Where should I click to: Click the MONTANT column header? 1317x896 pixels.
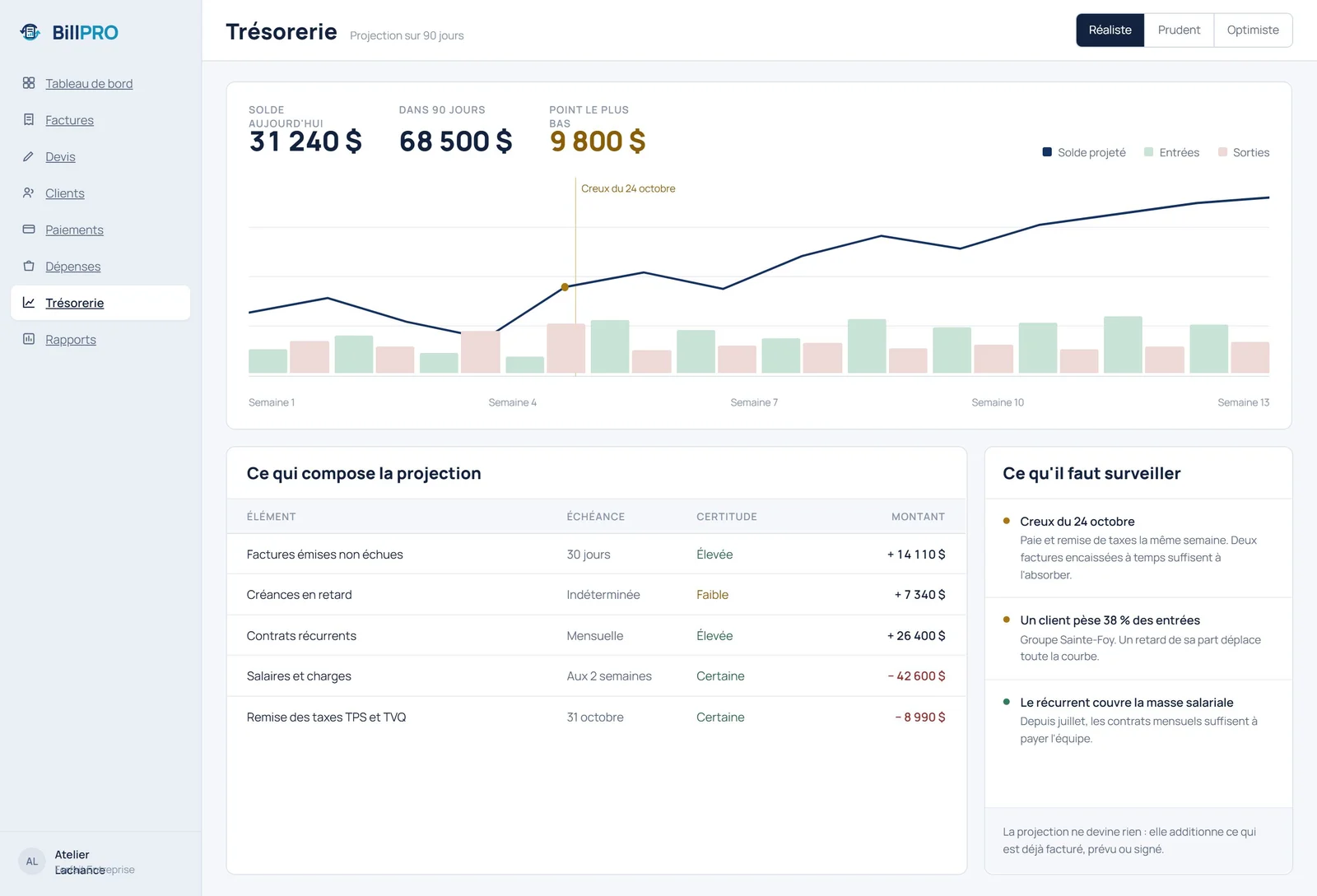click(x=918, y=517)
